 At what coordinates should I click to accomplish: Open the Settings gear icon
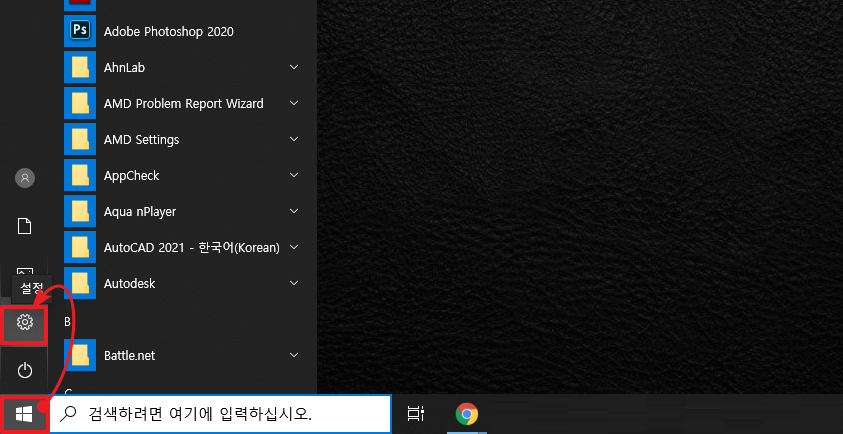pyautogui.click(x=25, y=322)
